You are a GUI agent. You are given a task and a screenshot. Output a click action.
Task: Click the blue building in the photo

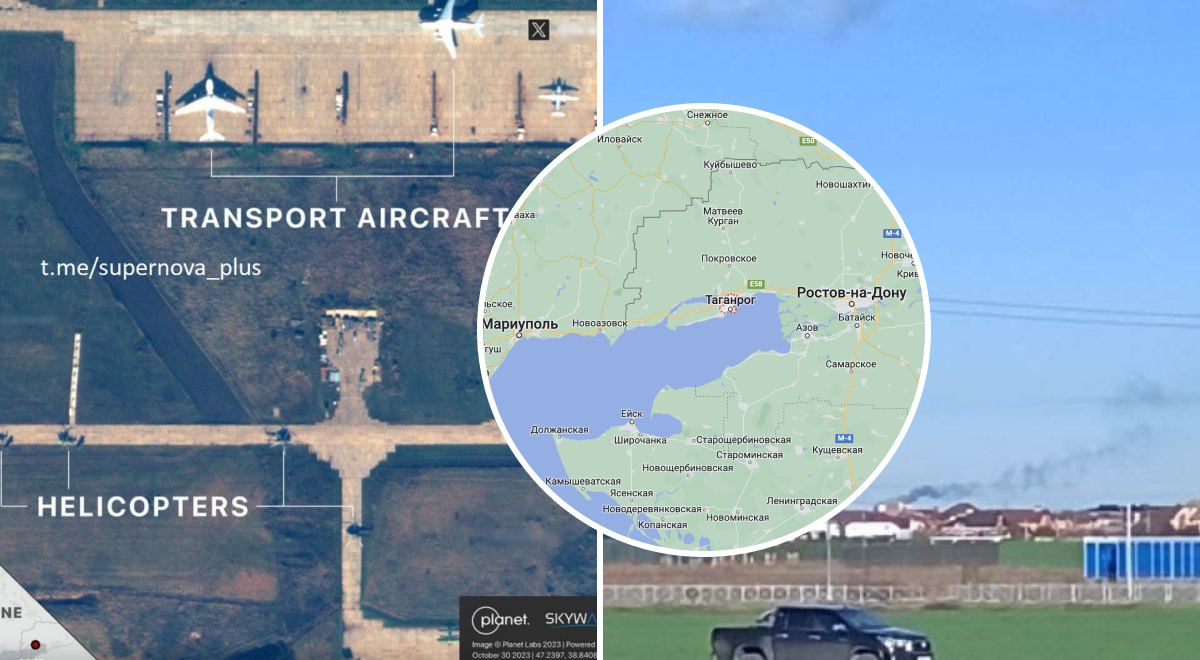[x=1141, y=557]
